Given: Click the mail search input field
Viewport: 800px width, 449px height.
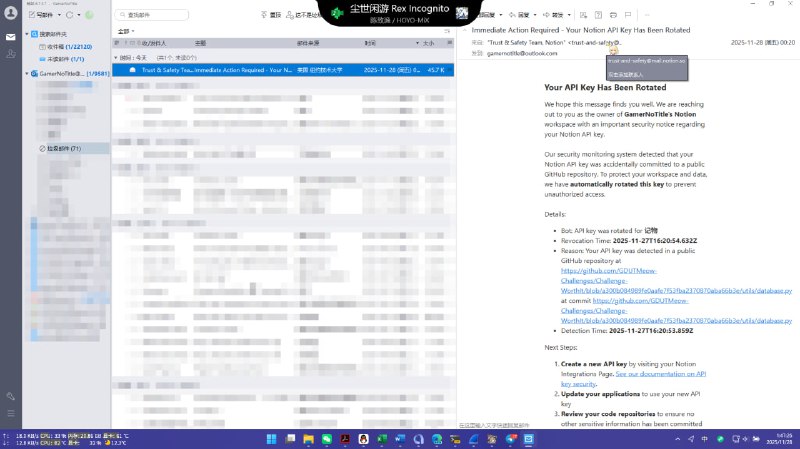Looking at the screenshot, I should coord(156,16).
